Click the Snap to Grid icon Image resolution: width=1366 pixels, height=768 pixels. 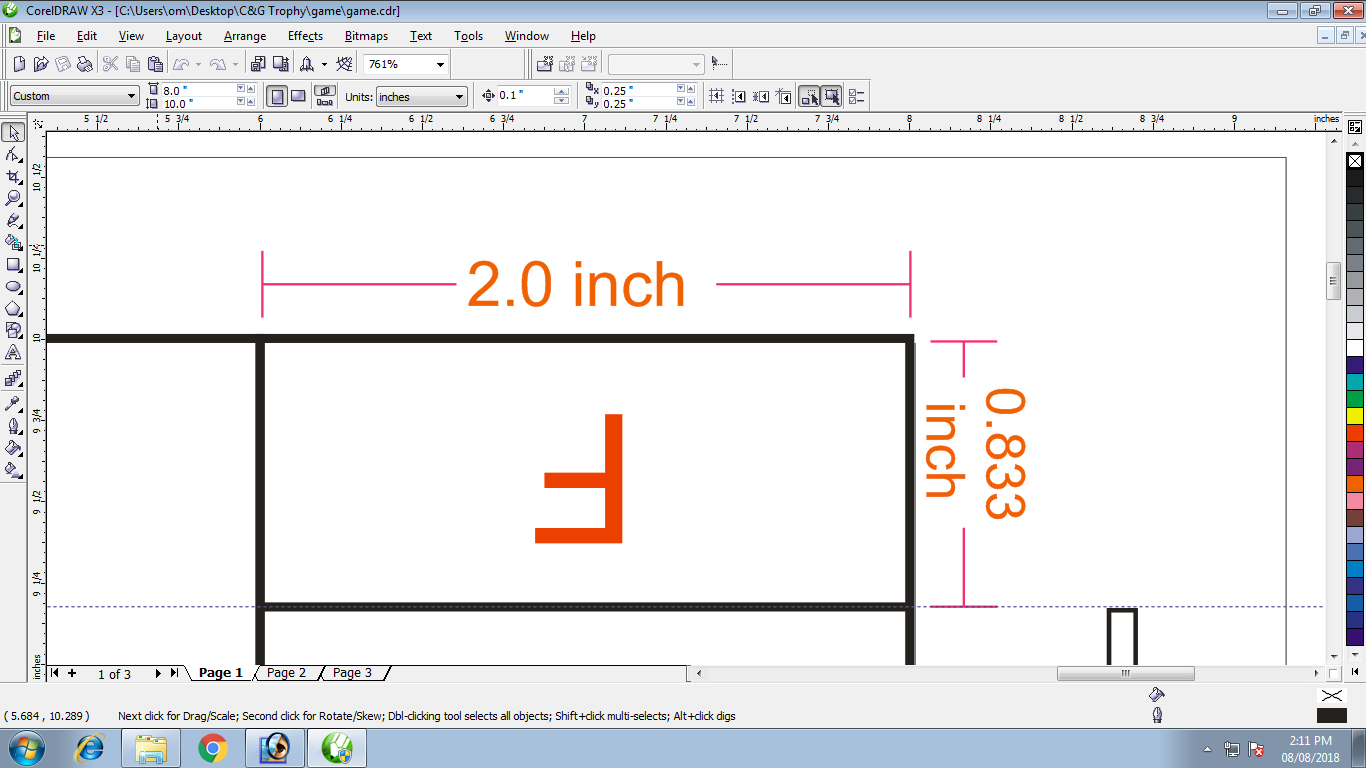(x=716, y=96)
